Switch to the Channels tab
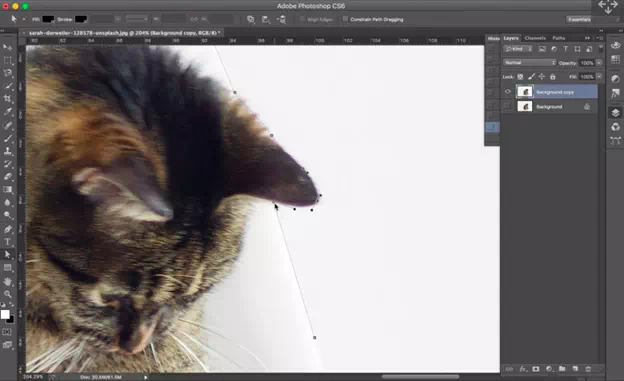Viewport: 624px width, 381px height. pos(535,38)
